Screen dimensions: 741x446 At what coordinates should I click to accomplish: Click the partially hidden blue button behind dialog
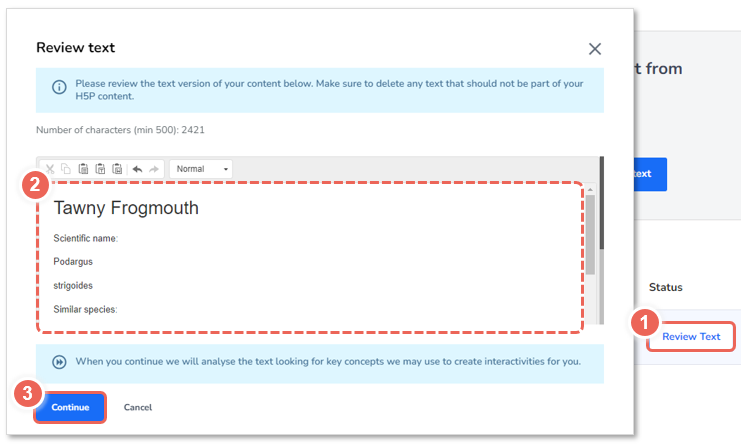pos(650,174)
